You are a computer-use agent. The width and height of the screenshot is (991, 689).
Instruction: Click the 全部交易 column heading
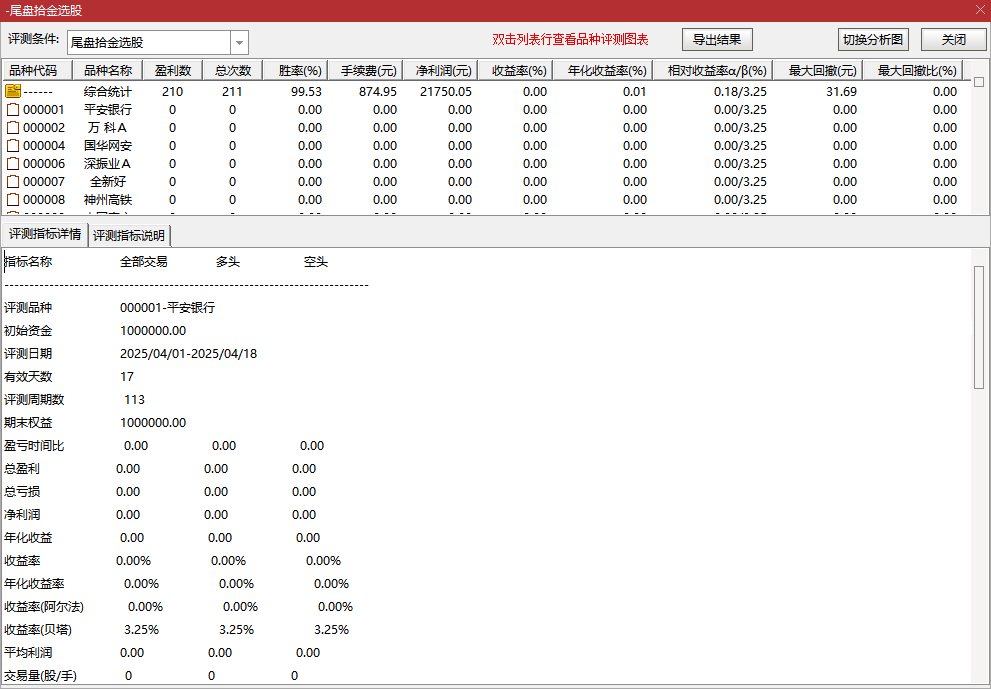coord(143,262)
